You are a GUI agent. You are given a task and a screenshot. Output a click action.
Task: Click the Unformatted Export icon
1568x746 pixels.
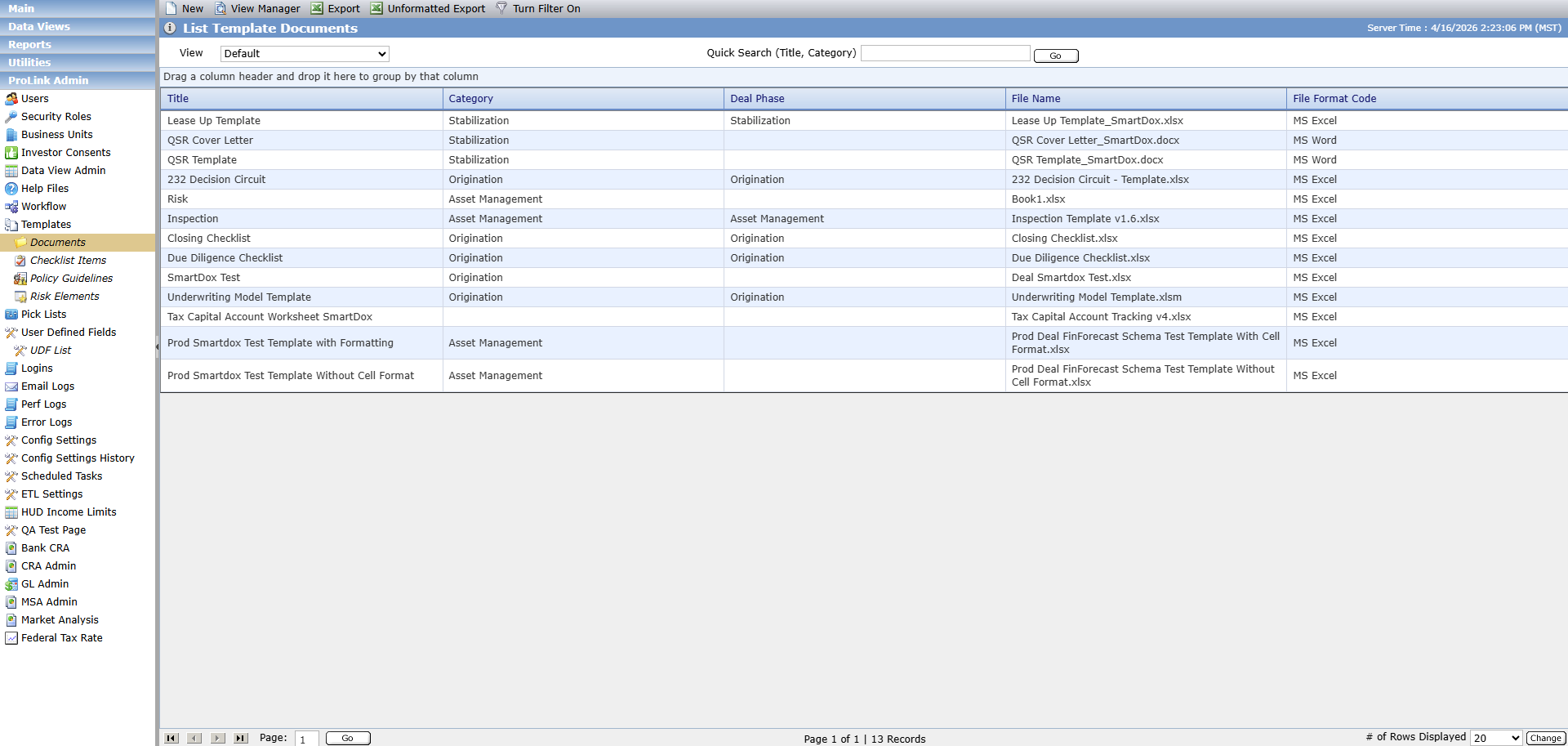click(376, 8)
